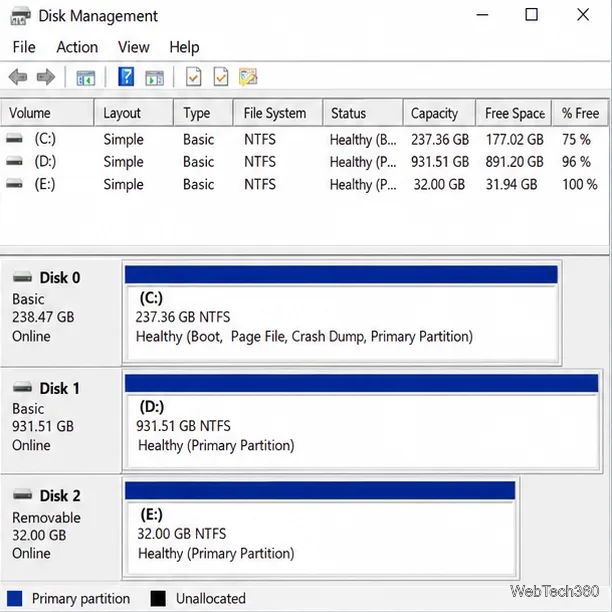
Task: Click the black Unallocated legend swatch
Action: [x=158, y=598]
